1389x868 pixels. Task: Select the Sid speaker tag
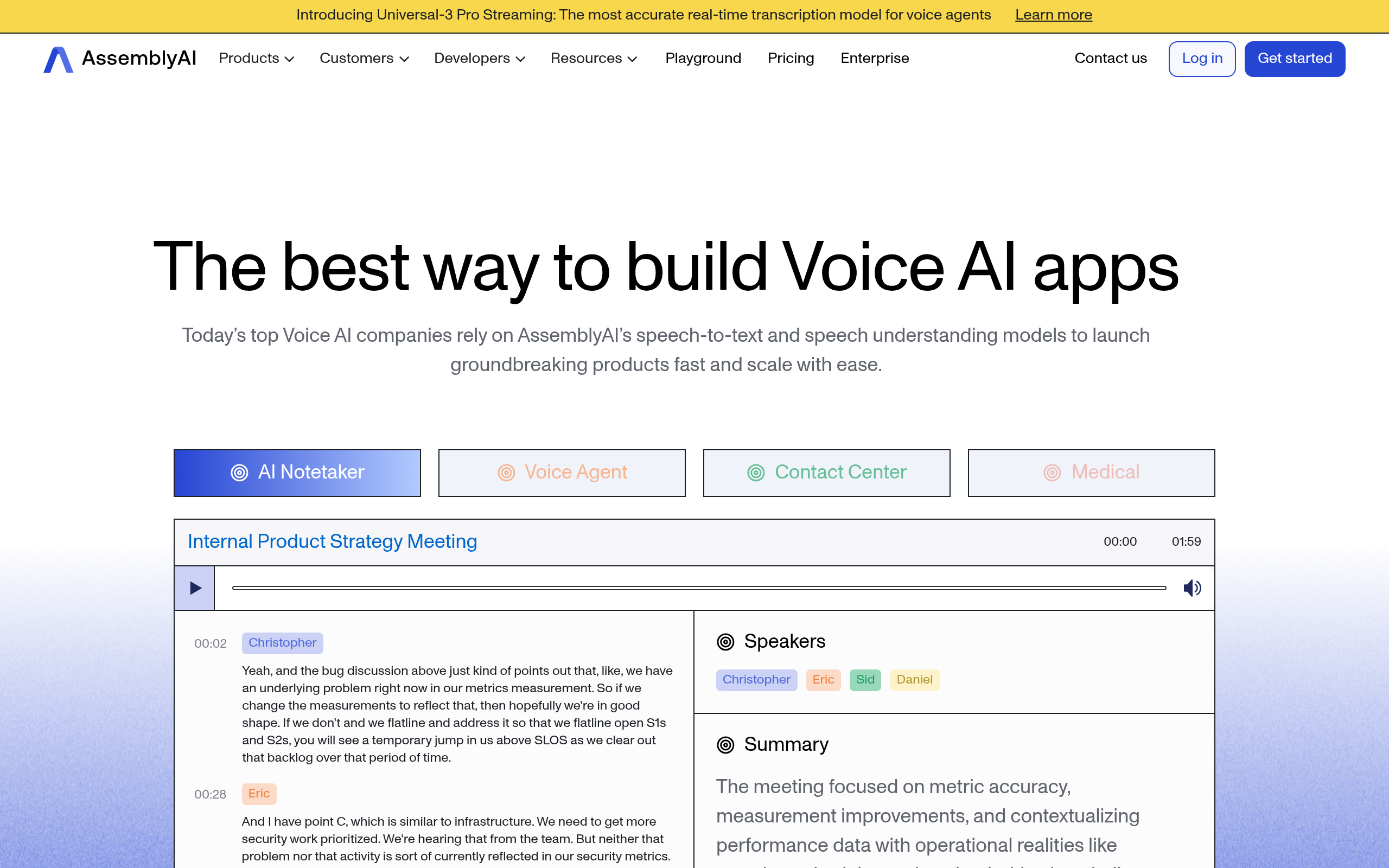865,680
